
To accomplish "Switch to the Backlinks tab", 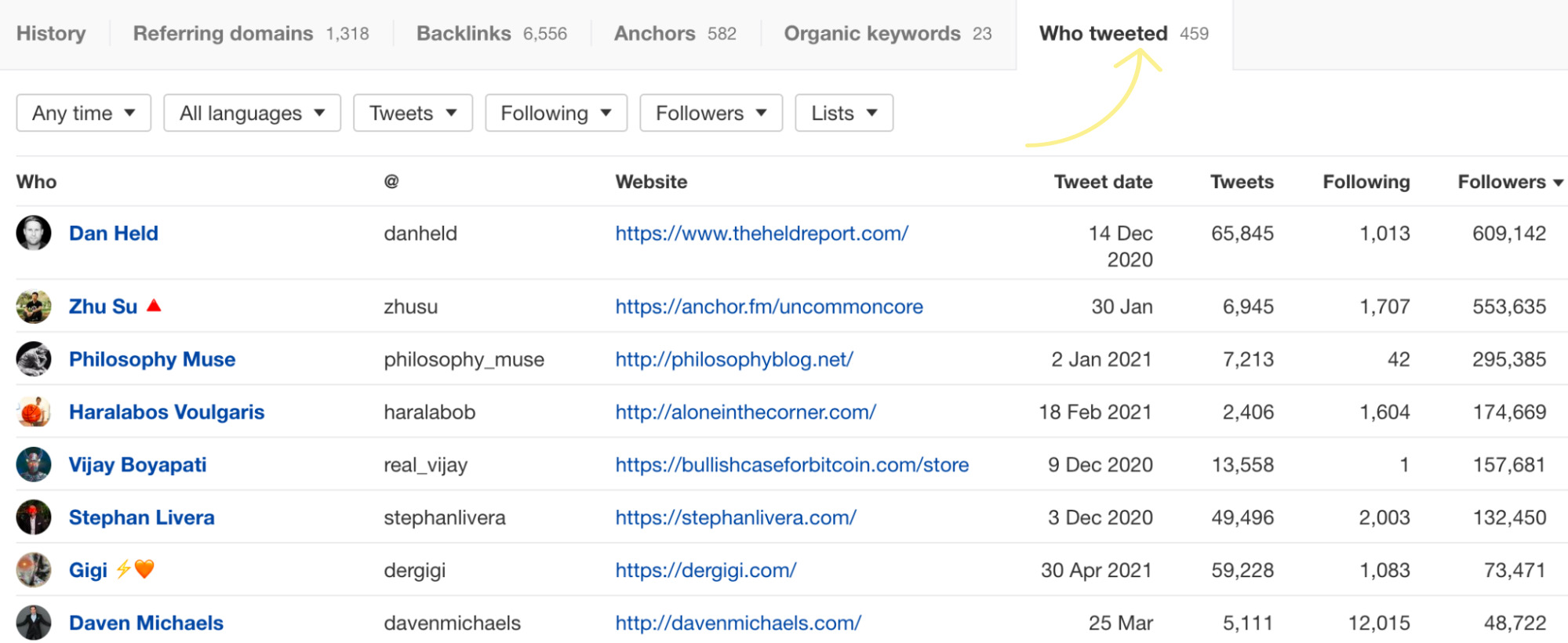I will [x=464, y=33].
